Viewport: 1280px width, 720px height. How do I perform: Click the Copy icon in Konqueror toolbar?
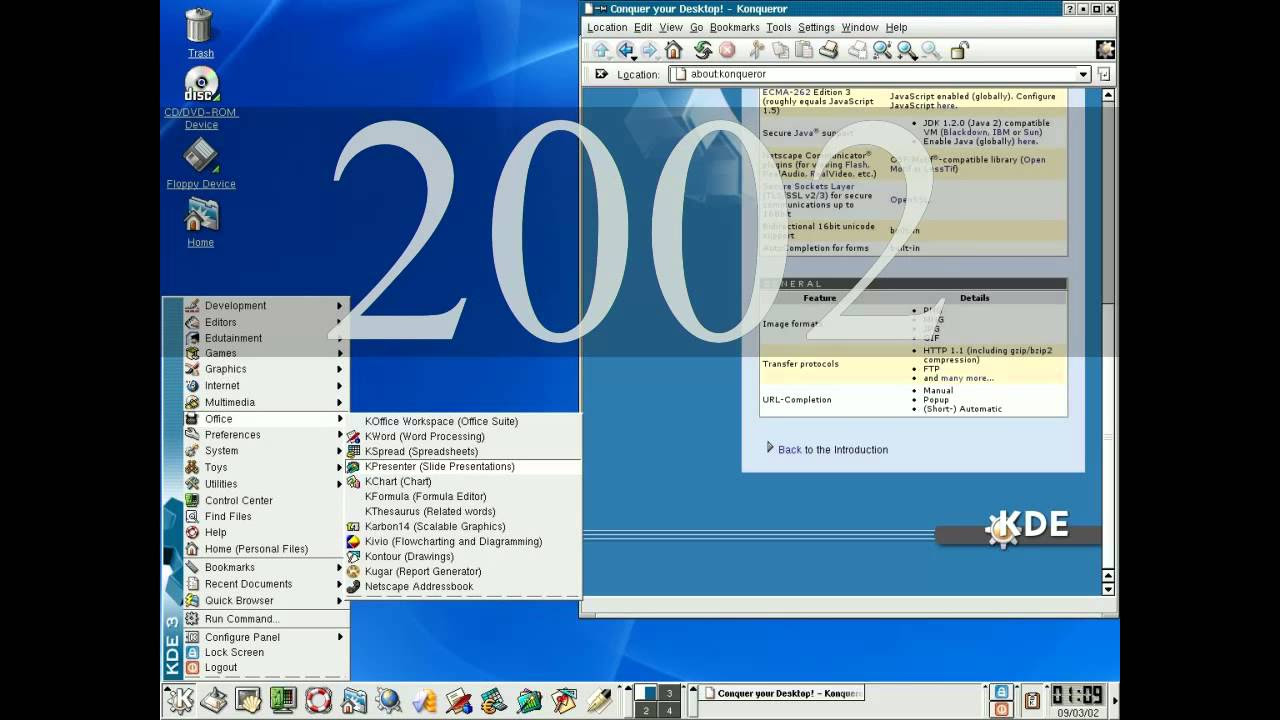pyautogui.click(x=780, y=50)
